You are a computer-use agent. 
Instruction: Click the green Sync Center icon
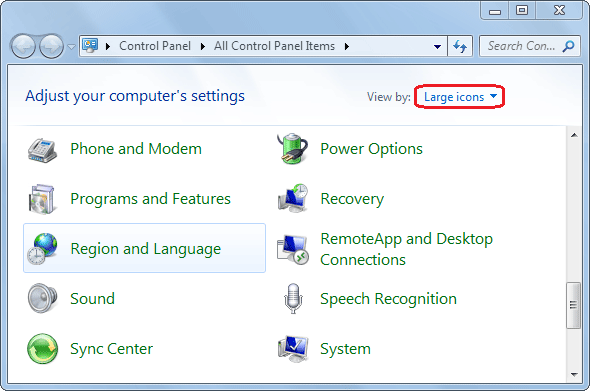tap(43, 348)
